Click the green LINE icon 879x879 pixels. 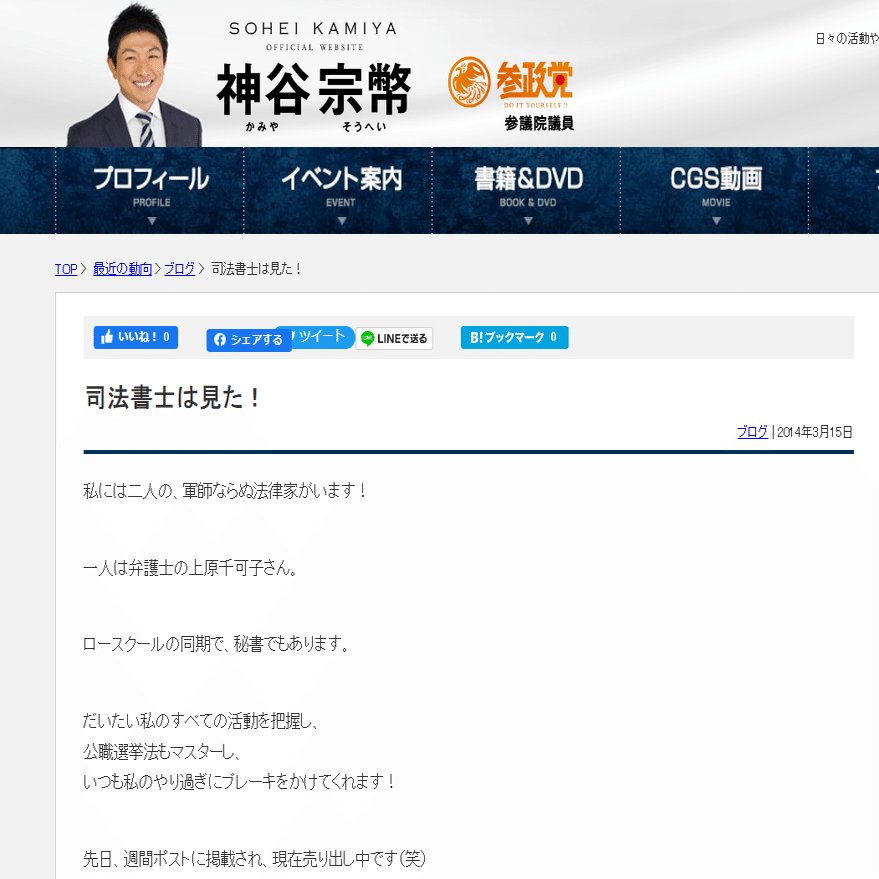pyautogui.click(x=367, y=338)
